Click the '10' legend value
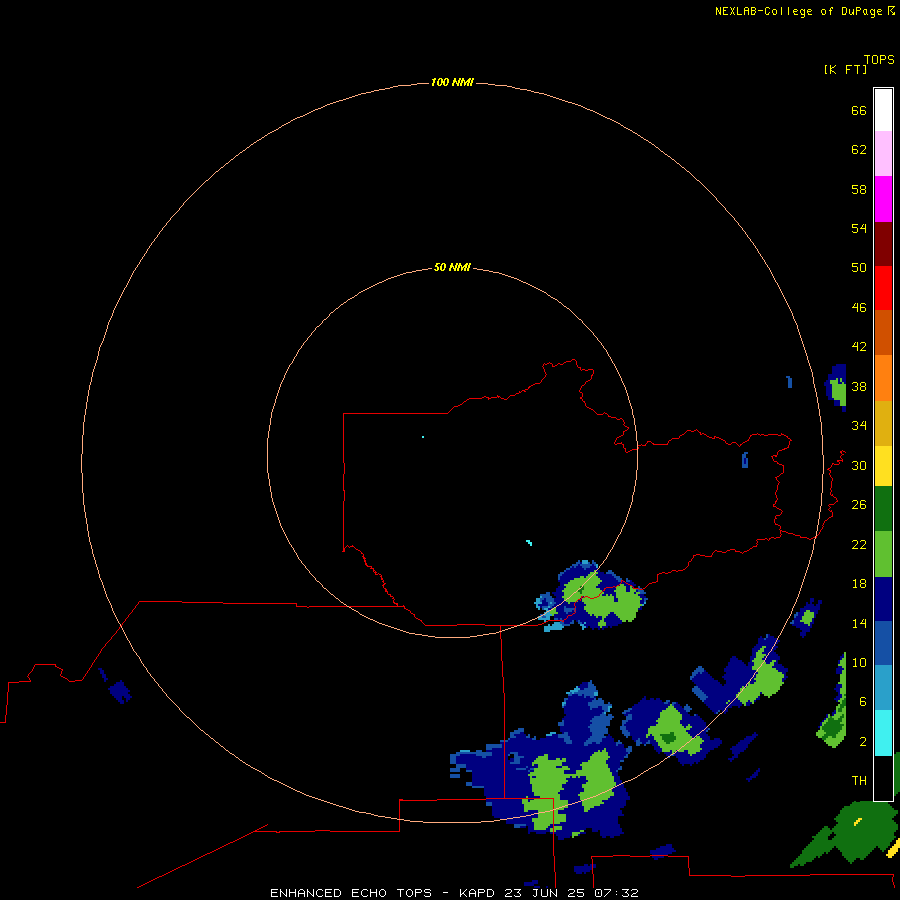Viewport: 900px width, 900px height. pos(859,662)
